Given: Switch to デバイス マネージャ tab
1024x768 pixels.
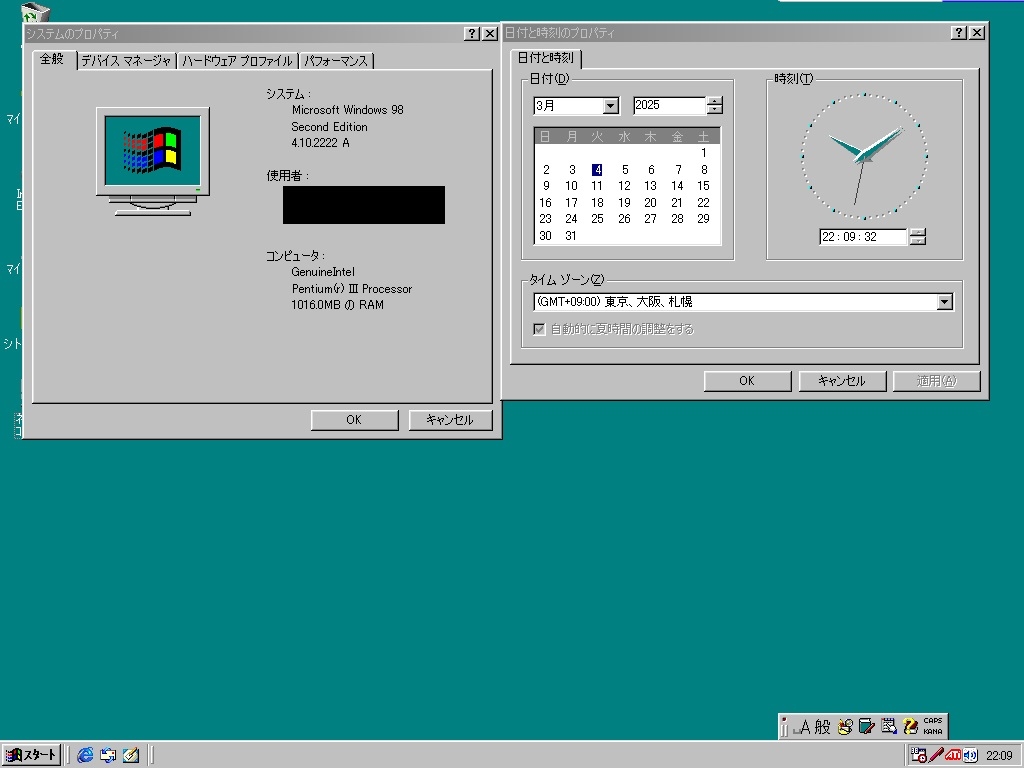Looking at the screenshot, I should 126,61.
